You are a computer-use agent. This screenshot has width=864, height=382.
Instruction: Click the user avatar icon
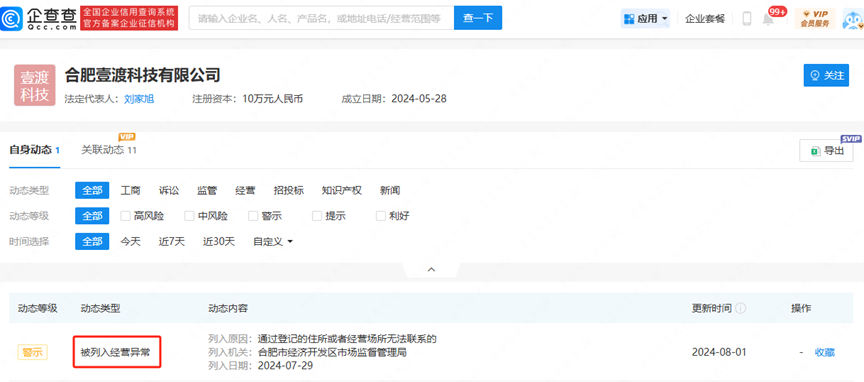point(853,20)
